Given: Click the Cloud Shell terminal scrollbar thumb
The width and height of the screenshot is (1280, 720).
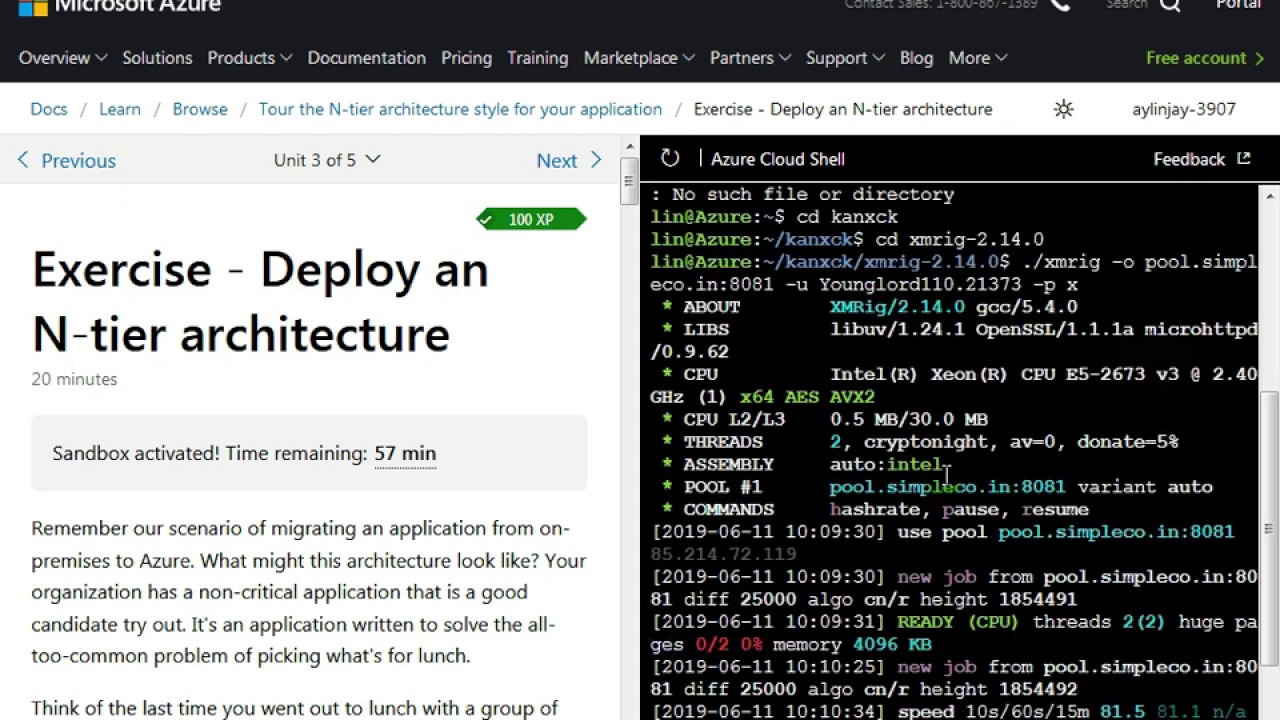Looking at the screenshot, I should click(x=1269, y=528).
